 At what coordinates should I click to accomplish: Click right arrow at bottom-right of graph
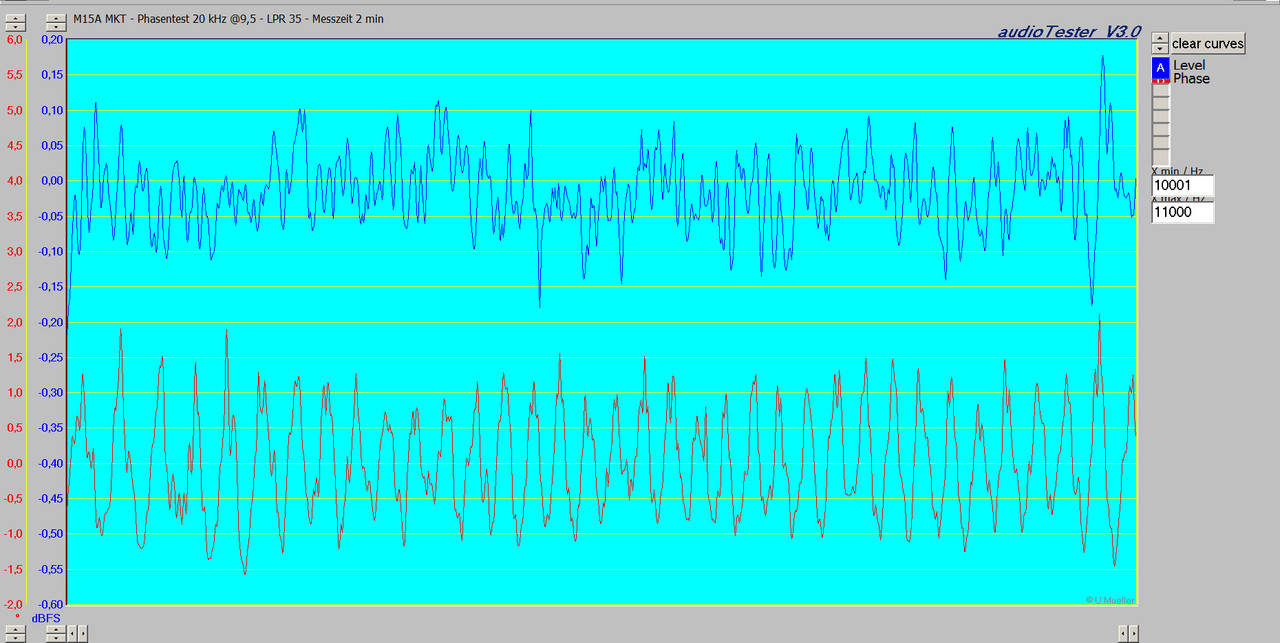point(1134,633)
